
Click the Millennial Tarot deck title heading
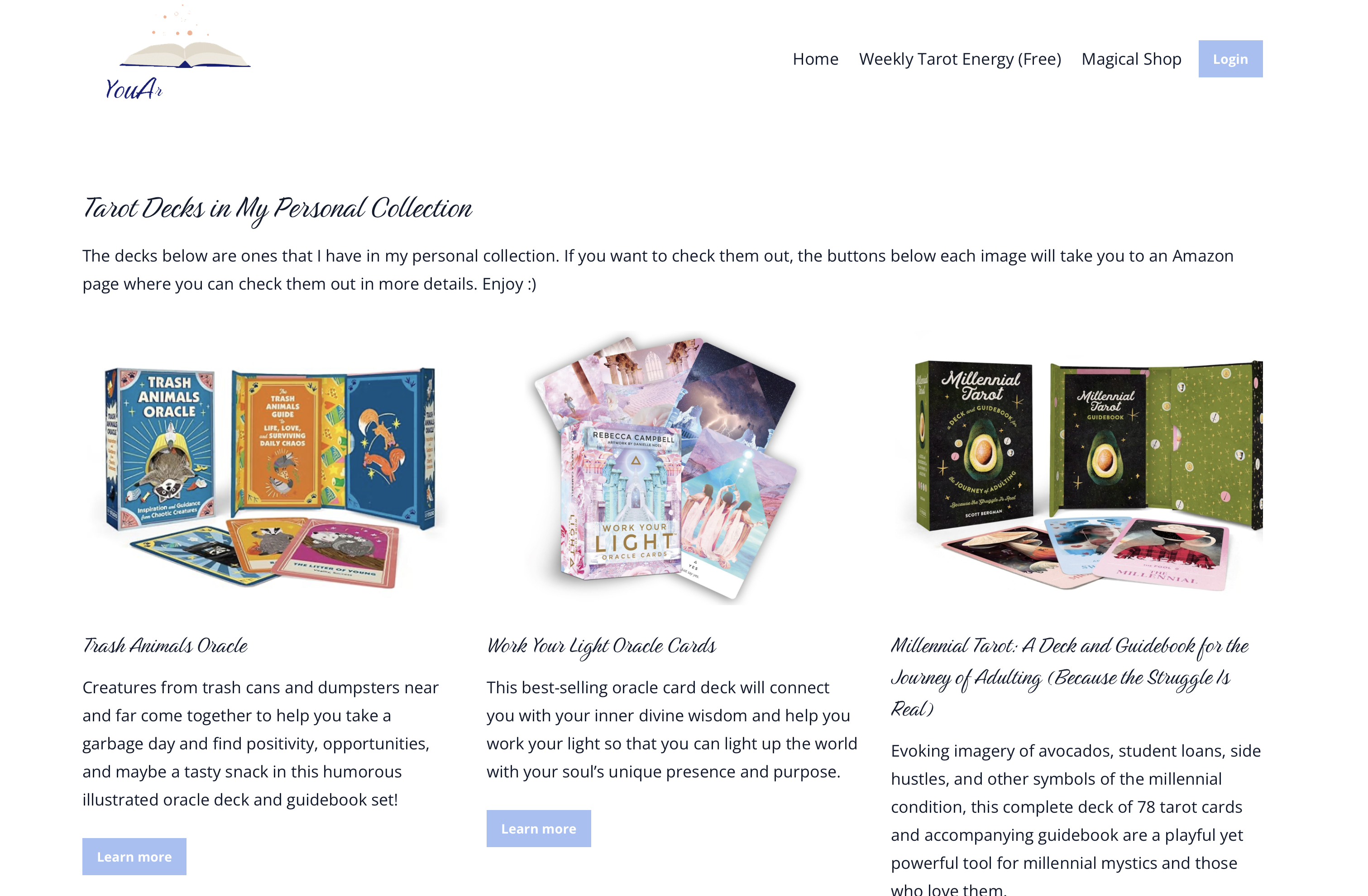pyautogui.click(x=1069, y=677)
